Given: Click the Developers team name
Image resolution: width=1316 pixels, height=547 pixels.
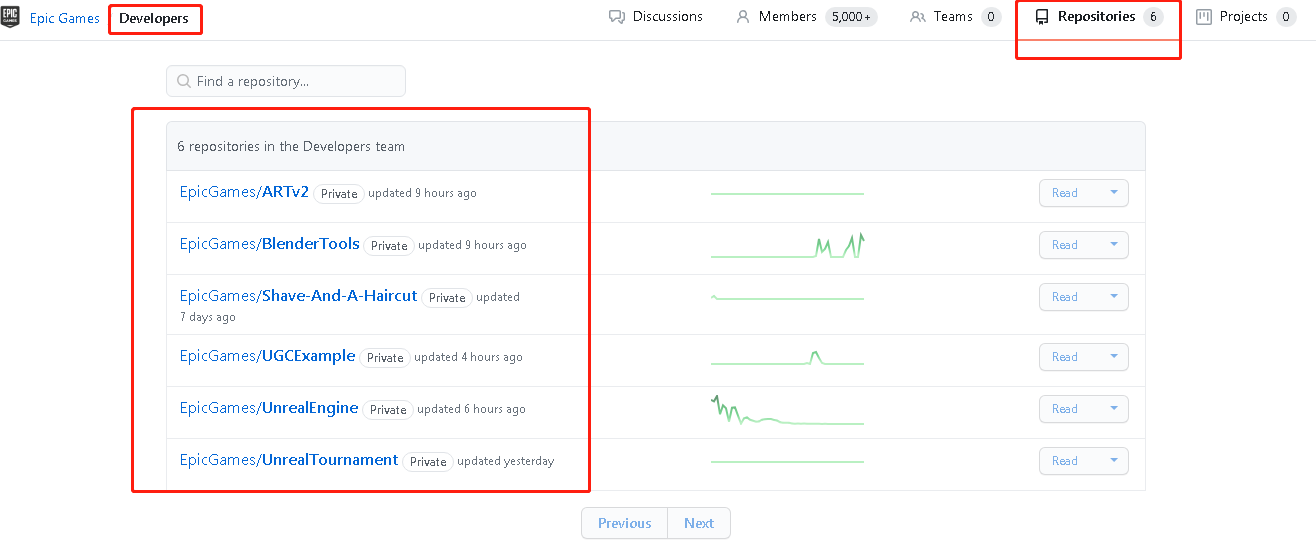Looking at the screenshot, I should [154, 18].
